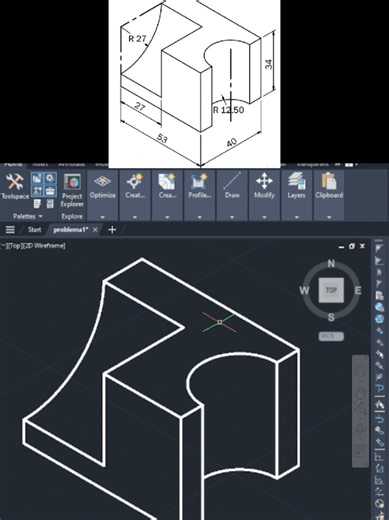This screenshot has width=389, height=520.
Task: Click the TOP face of the ViewCube
Action: click(x=331, y=290)
